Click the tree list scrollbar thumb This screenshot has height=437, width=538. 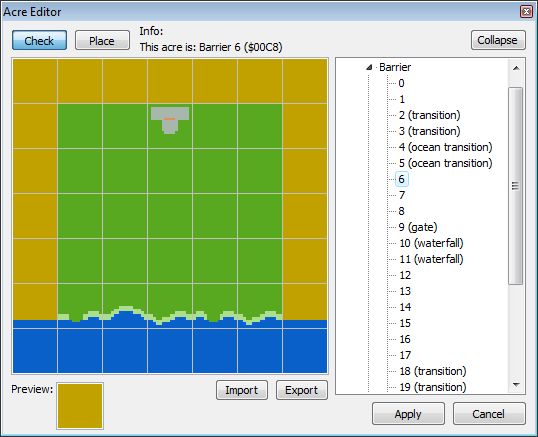pyautogui.click(x=515, y=186)
